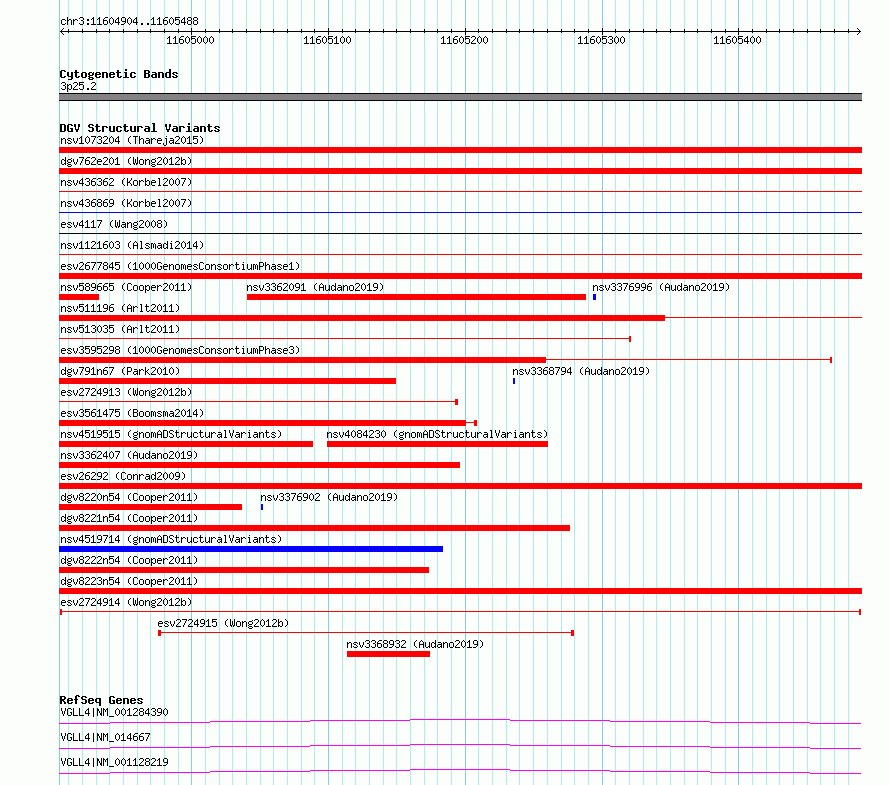890x785 pixels.
Task: Click the VGLL4|NM_014667 gene label
Action: click(x=105, y=737)
